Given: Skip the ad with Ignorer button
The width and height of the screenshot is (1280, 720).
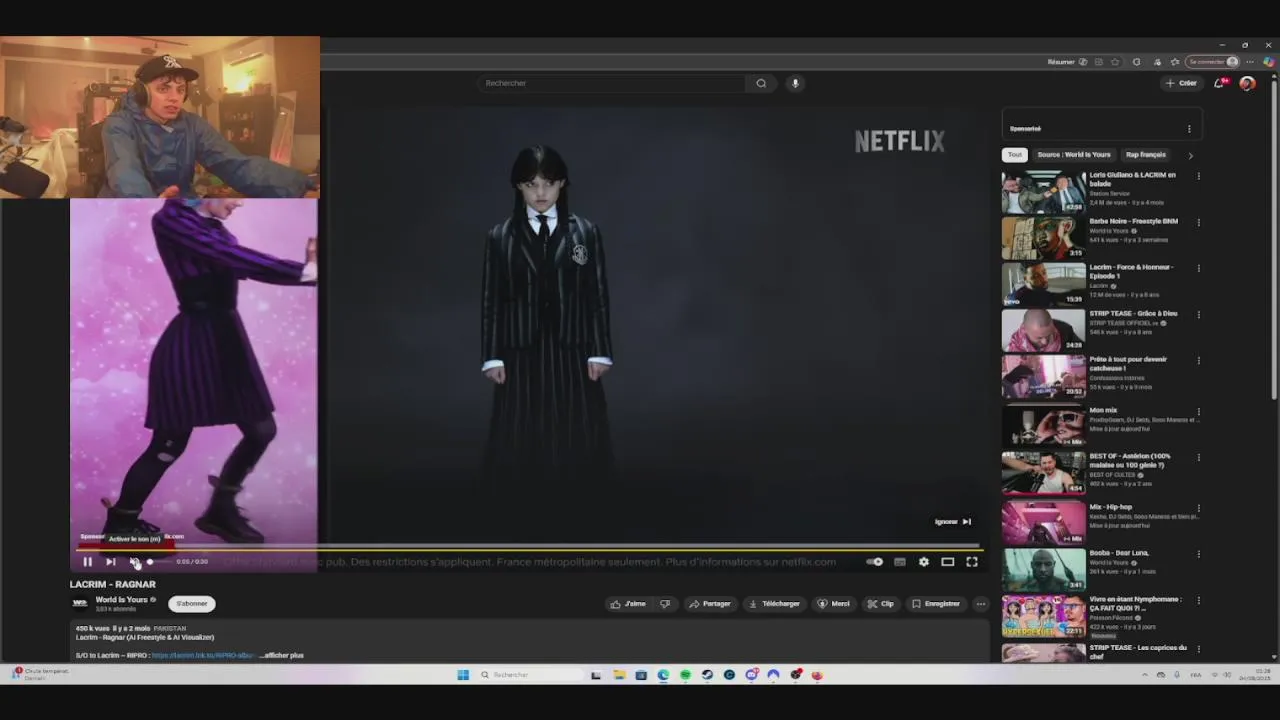Looking at the screenshot, I should [953, 522].
